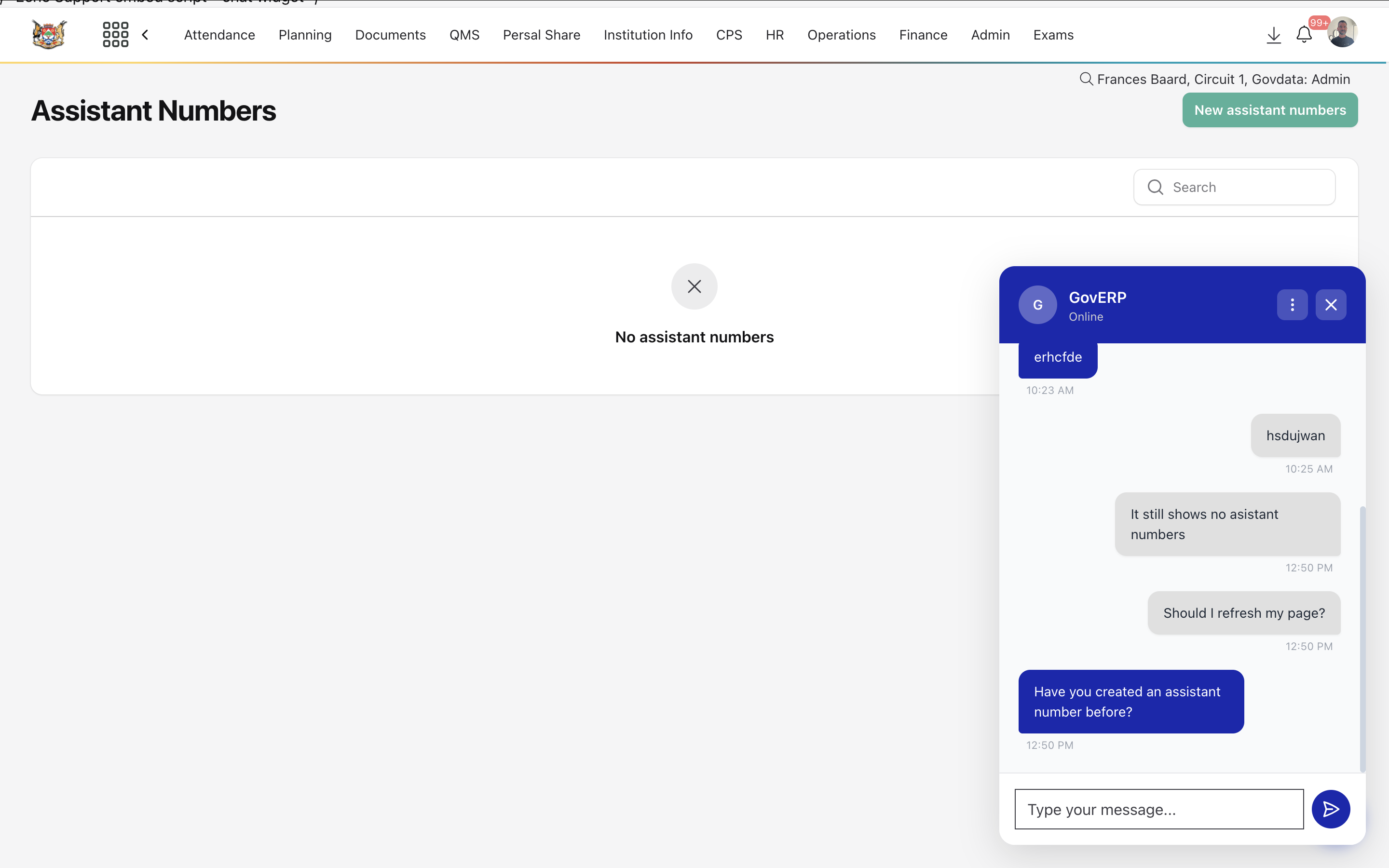Switch to the Admin section
Image resolution: width=1389 pixels, height=868 pixels.
click(x=990, y=34)
